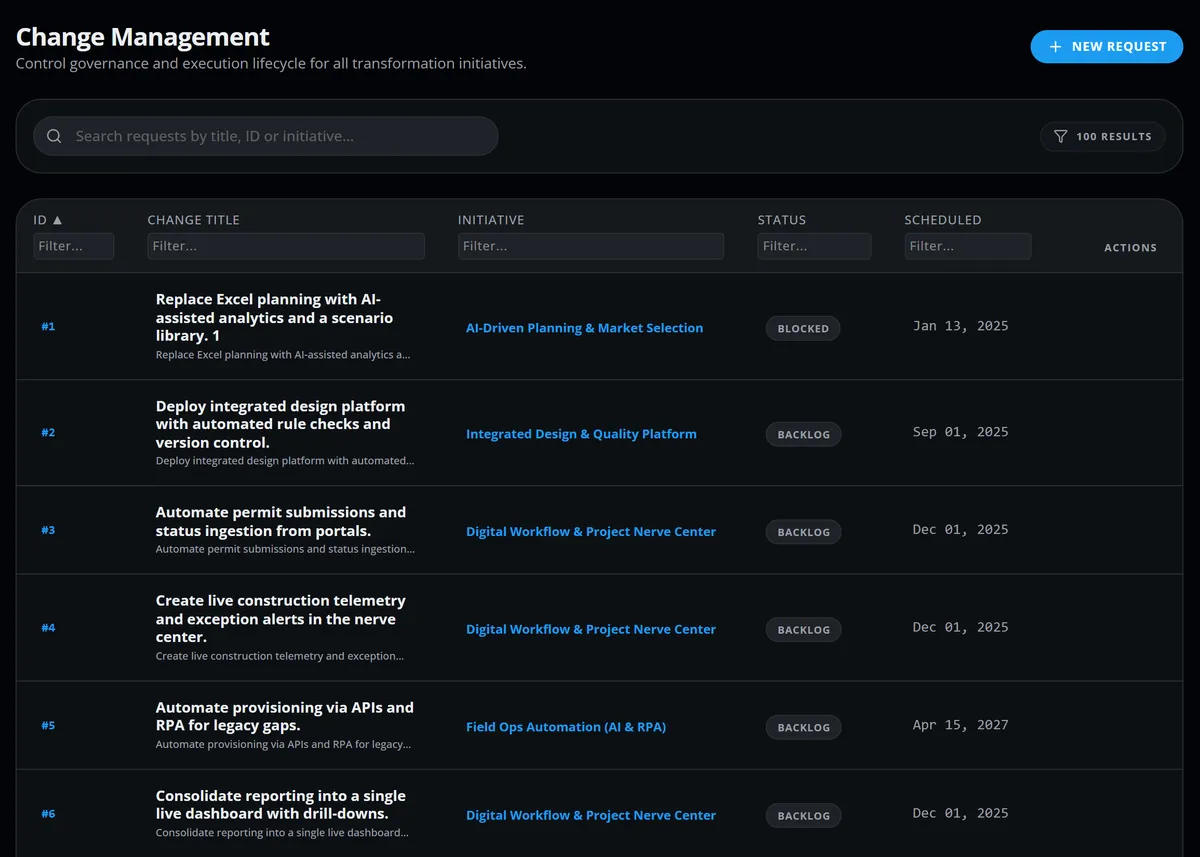Viewport: 1200px width, 857px height.
Task: Open request #6 ID link
Action: coord(48,814)
